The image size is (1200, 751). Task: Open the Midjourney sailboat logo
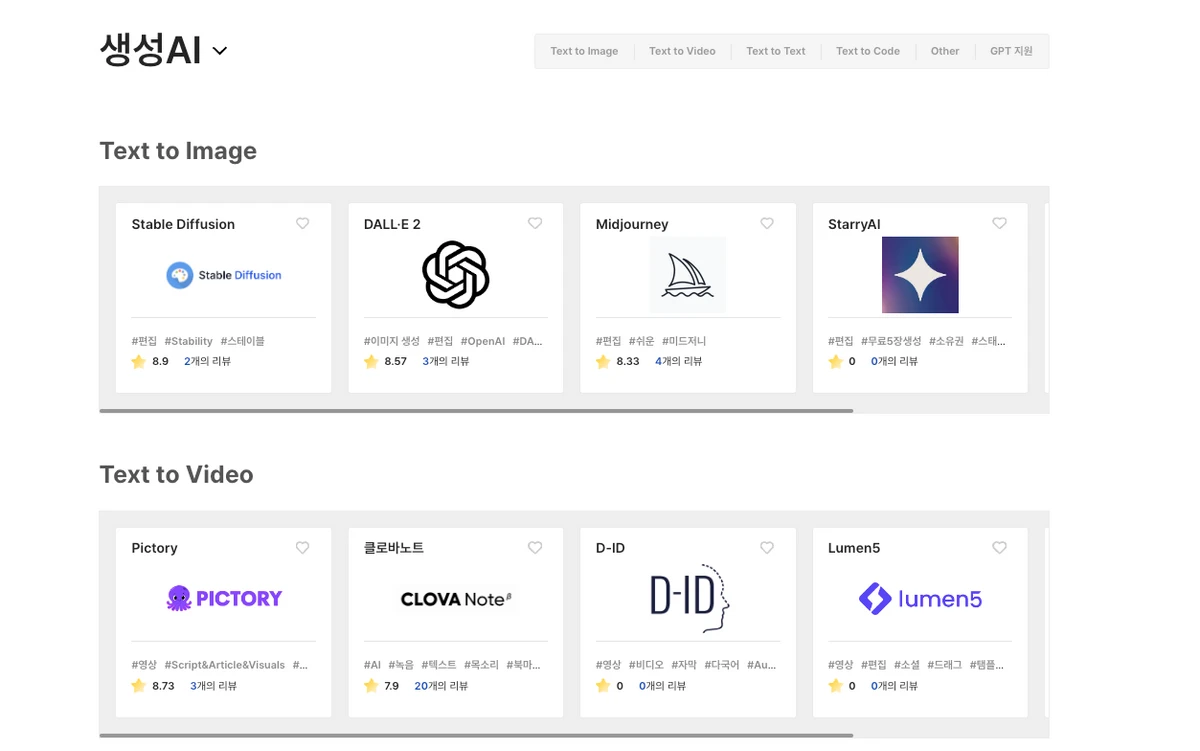coord(688,275)
